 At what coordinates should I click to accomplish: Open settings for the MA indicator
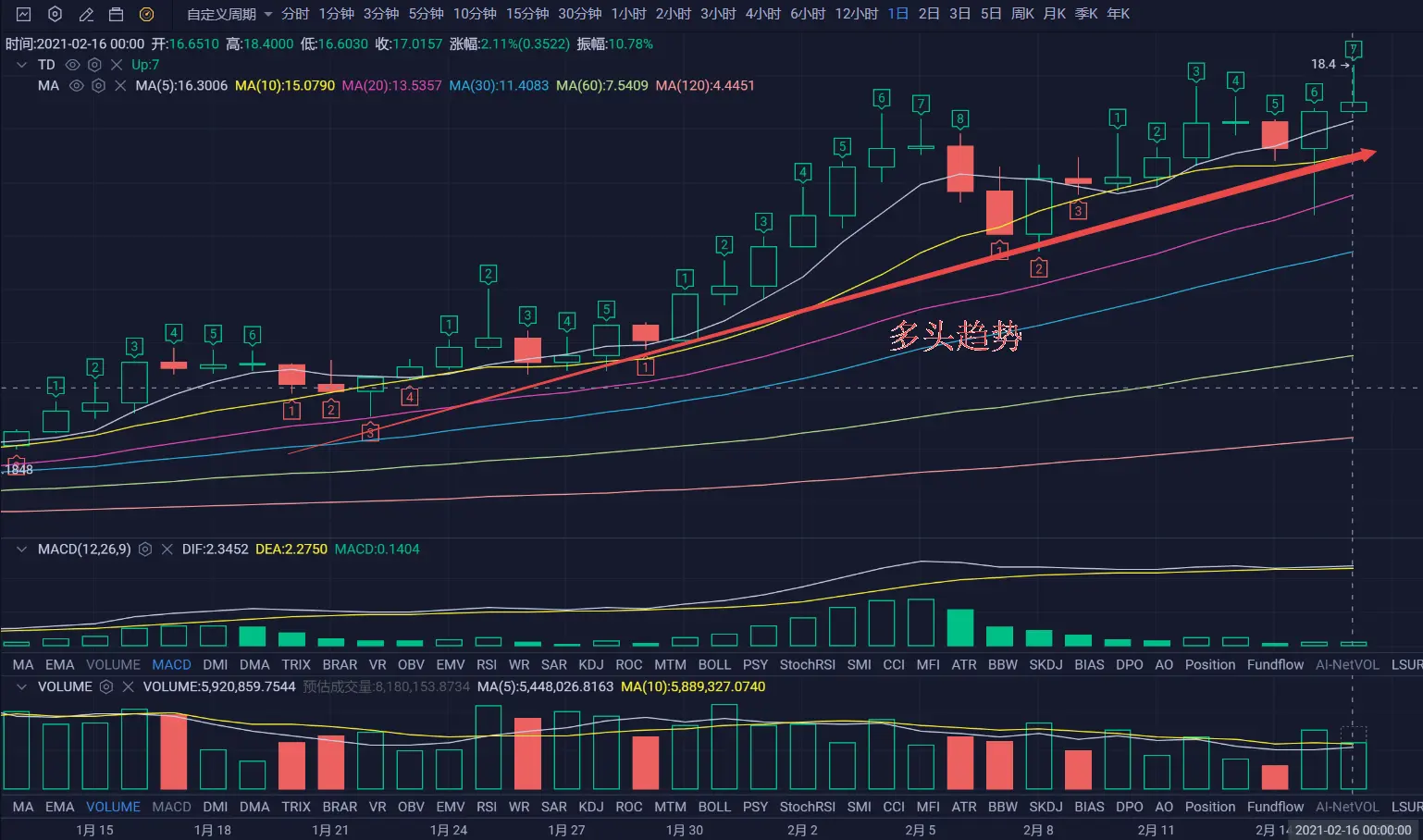click(98, 85)
